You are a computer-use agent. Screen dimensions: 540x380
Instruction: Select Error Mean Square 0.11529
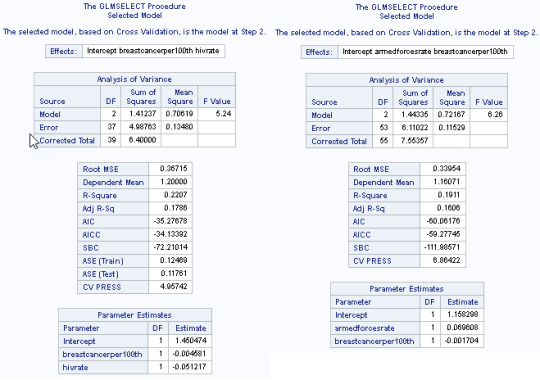point(451,127)
